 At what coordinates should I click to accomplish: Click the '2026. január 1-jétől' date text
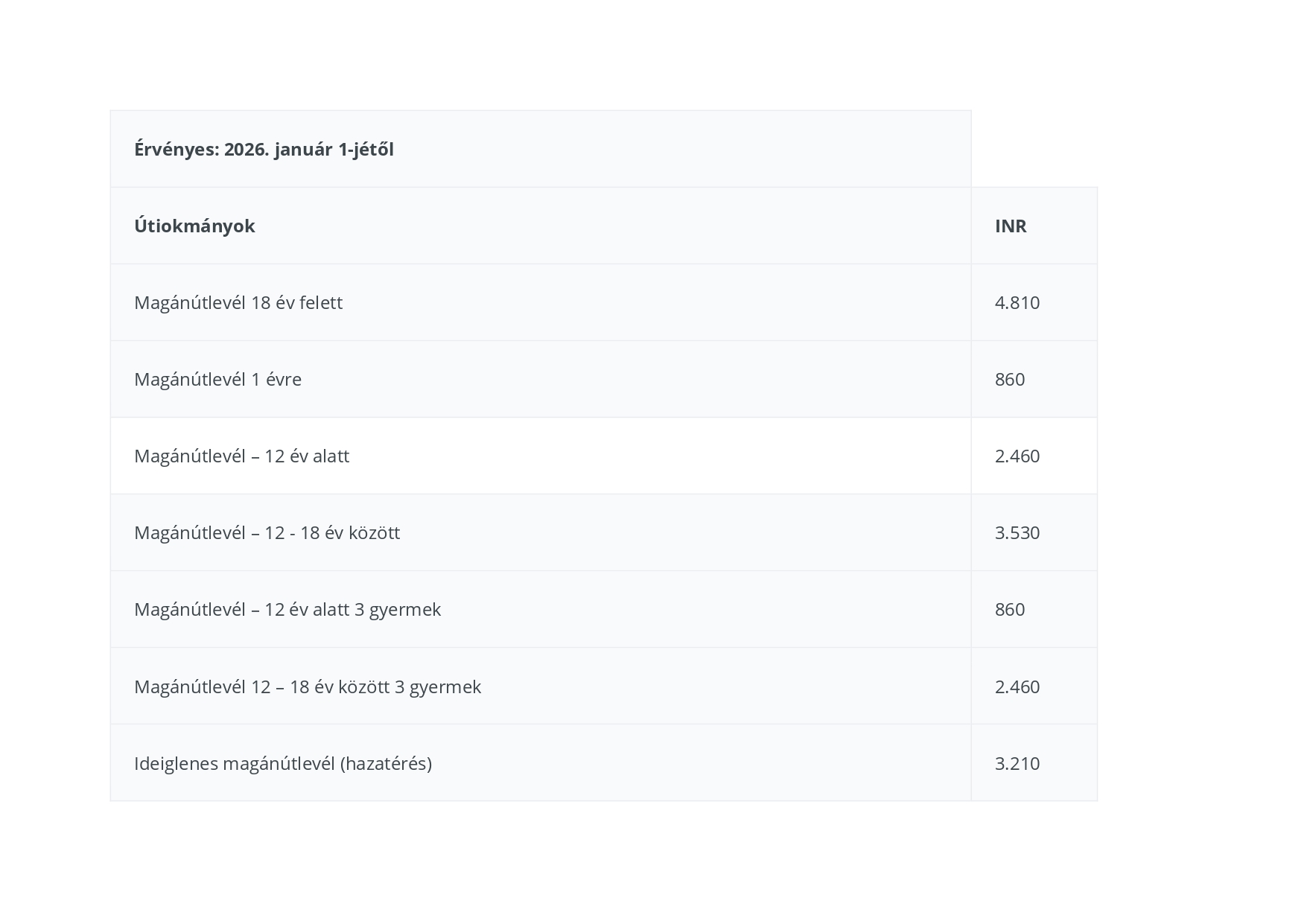pyautogui.click(x=309, y=150)
